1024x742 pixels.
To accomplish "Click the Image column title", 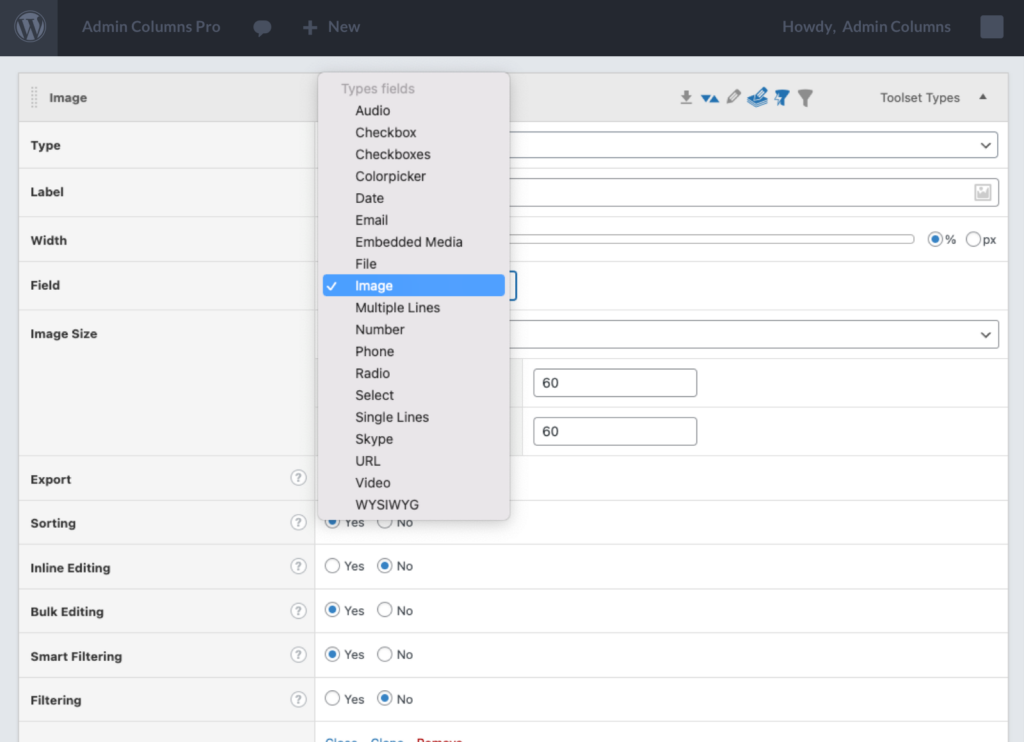I will [x=68, y=97].
